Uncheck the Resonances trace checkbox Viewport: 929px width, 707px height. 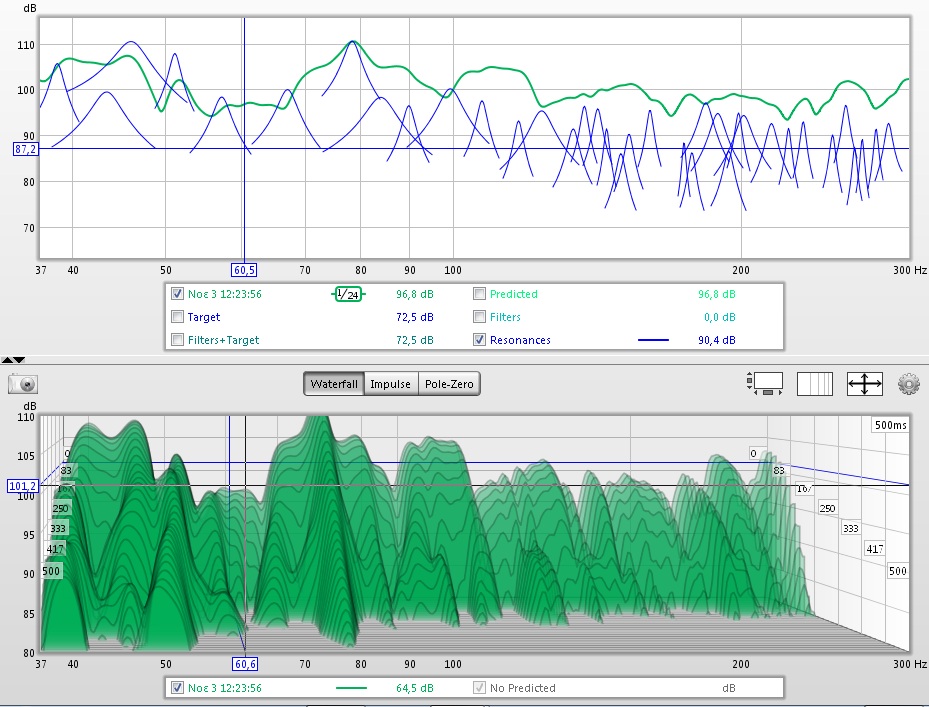[x=480, y=340]
